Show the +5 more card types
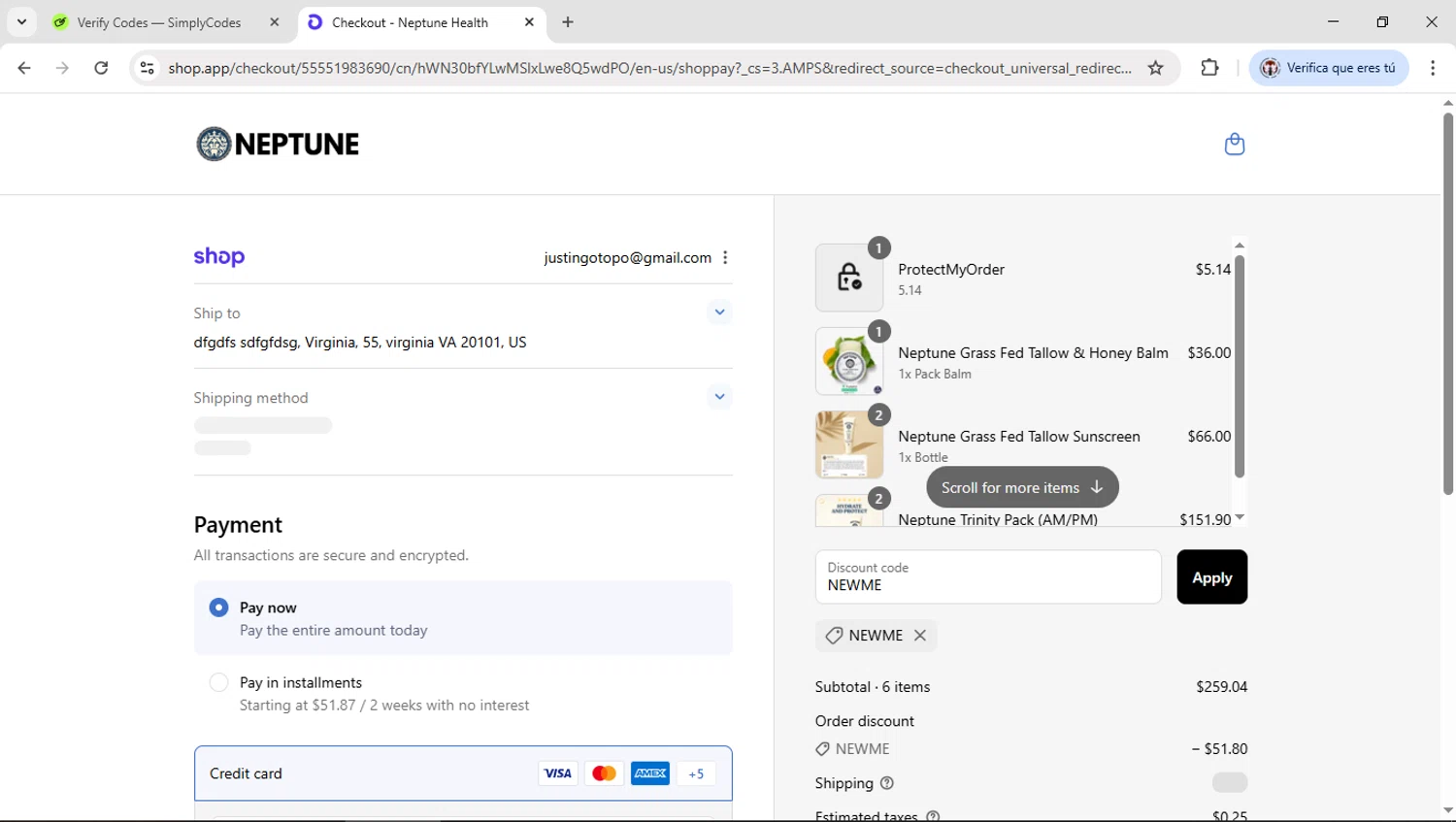Viewport: 1456px width, 822px height. tap(696, 773)
